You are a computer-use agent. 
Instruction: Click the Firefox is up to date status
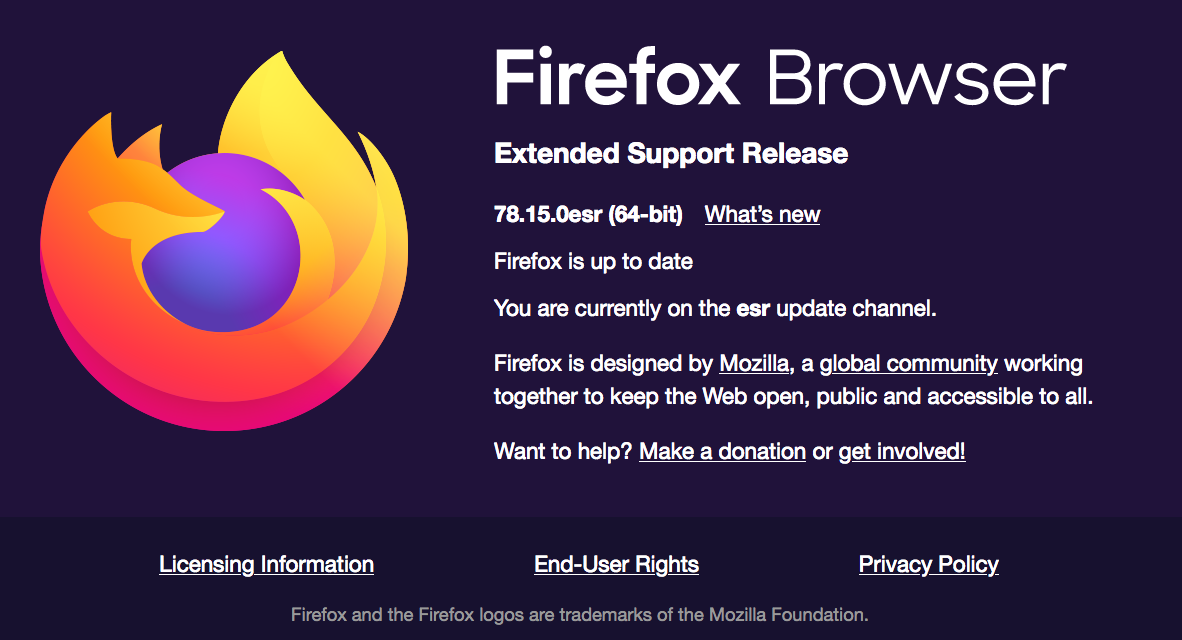point(593,262)
